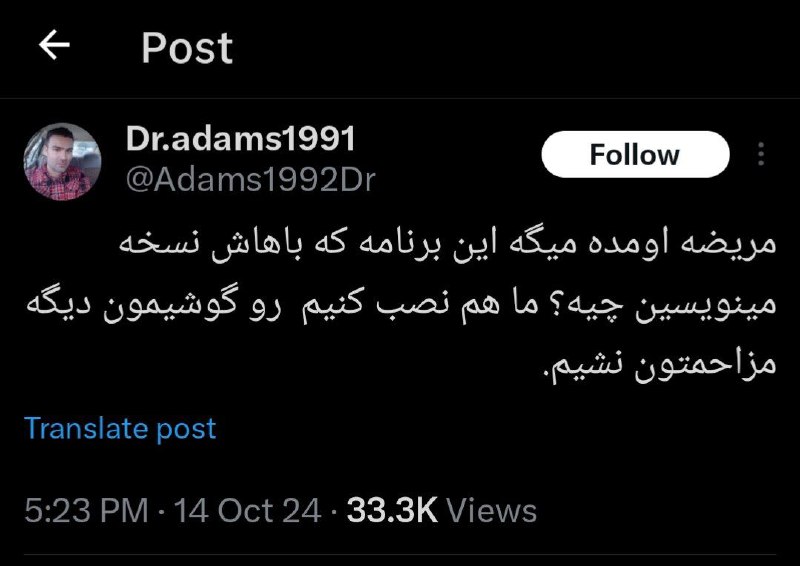Follow the Dr.adams1991 account
The image size is (800, 566).
pyautogui.click(x=635, y=154)
